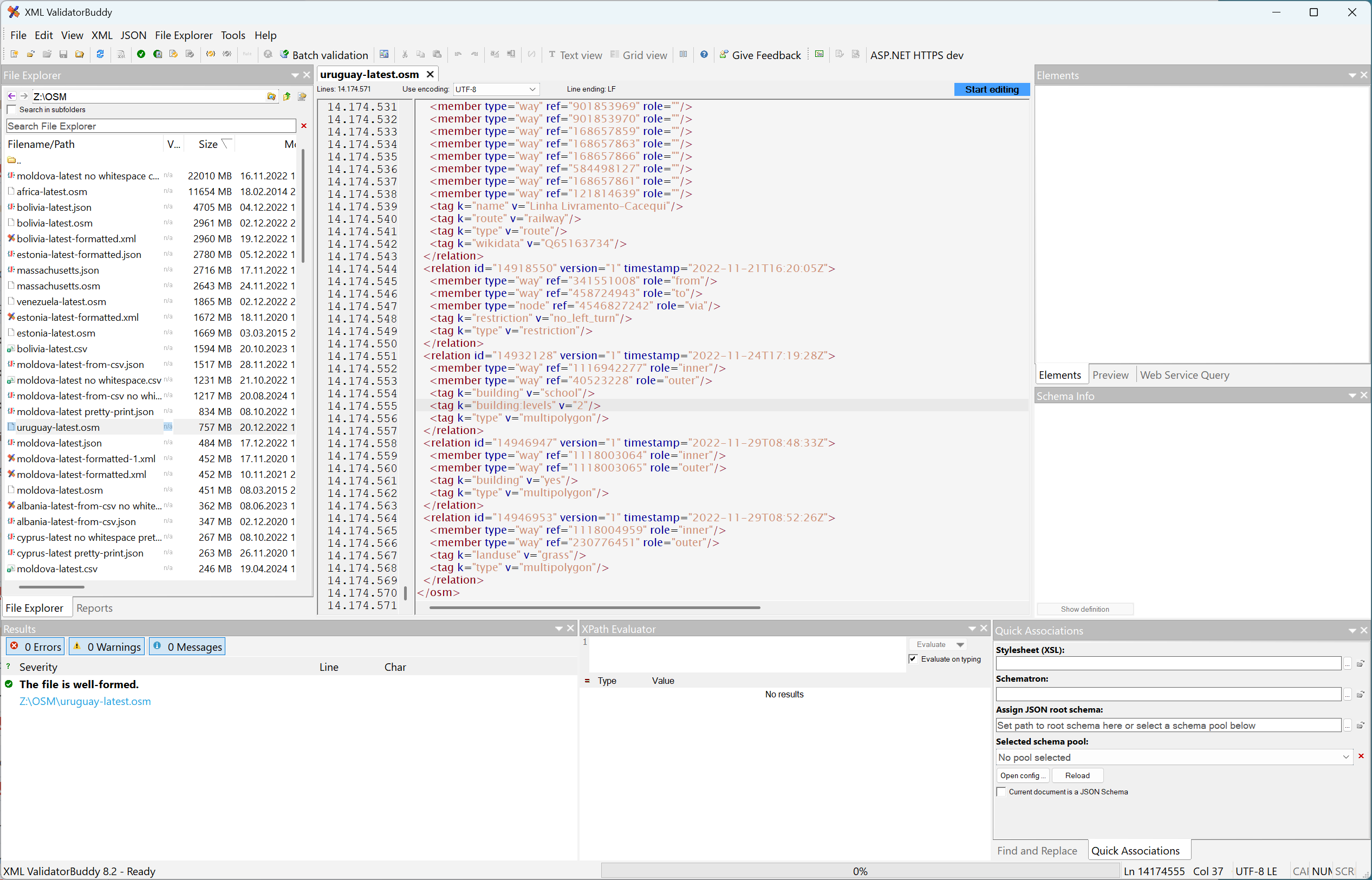Click the Redo arrow icon
This screenshot has height=880, width=1372.
pos(474,54)
